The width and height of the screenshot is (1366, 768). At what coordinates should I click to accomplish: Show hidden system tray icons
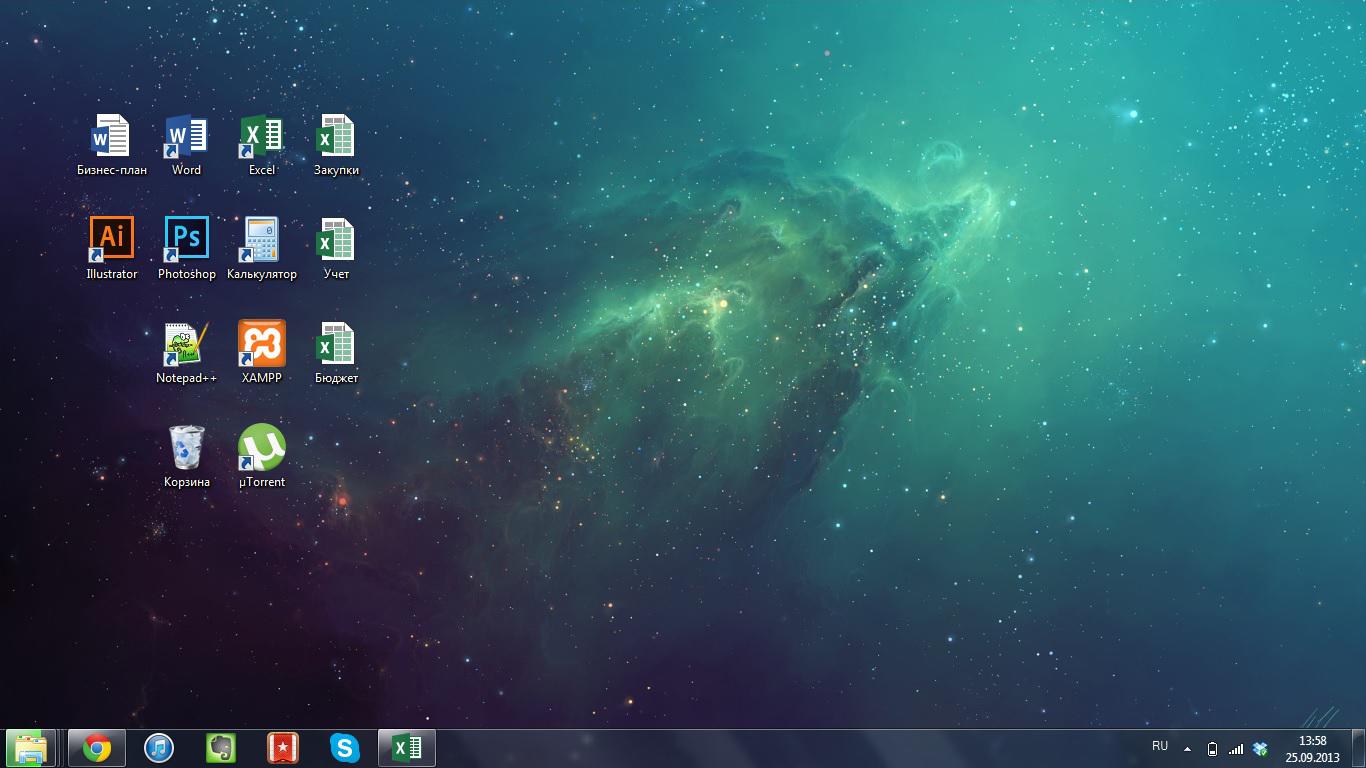tap(1188, 748)
